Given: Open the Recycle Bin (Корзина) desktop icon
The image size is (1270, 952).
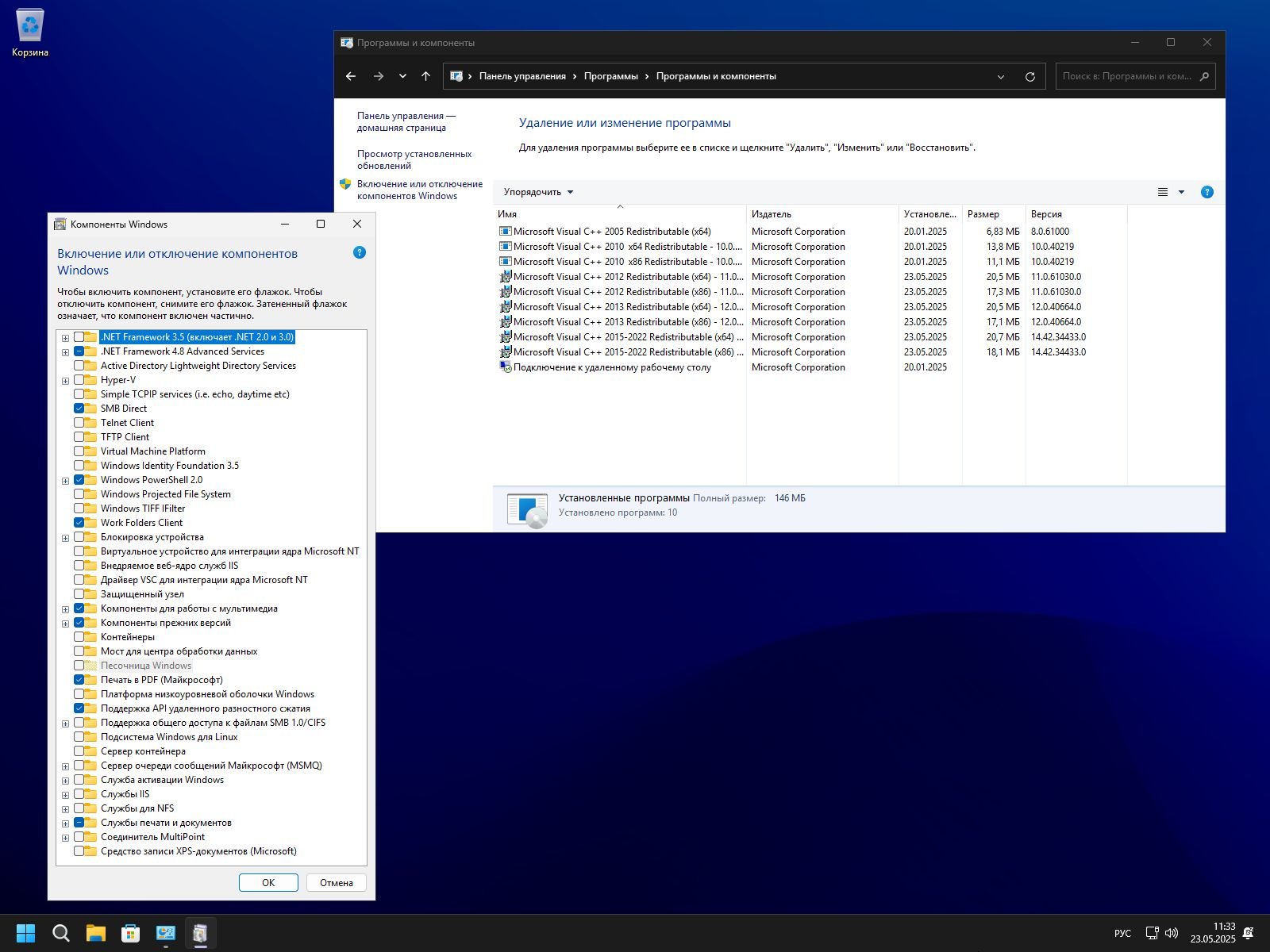Looking at the screenshot, I should click(x=30, y=33).
